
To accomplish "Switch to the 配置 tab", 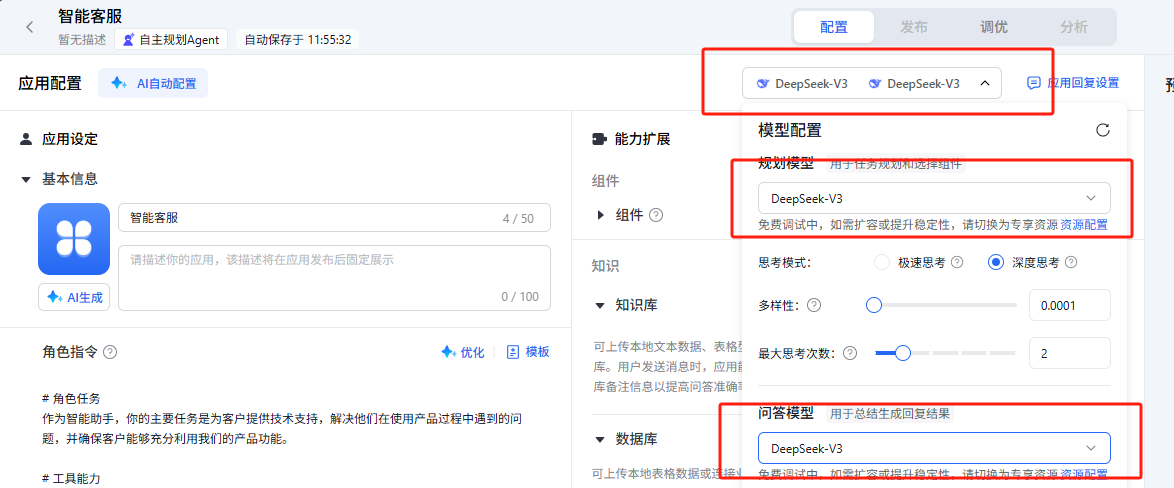I will [x=834, y=28].
